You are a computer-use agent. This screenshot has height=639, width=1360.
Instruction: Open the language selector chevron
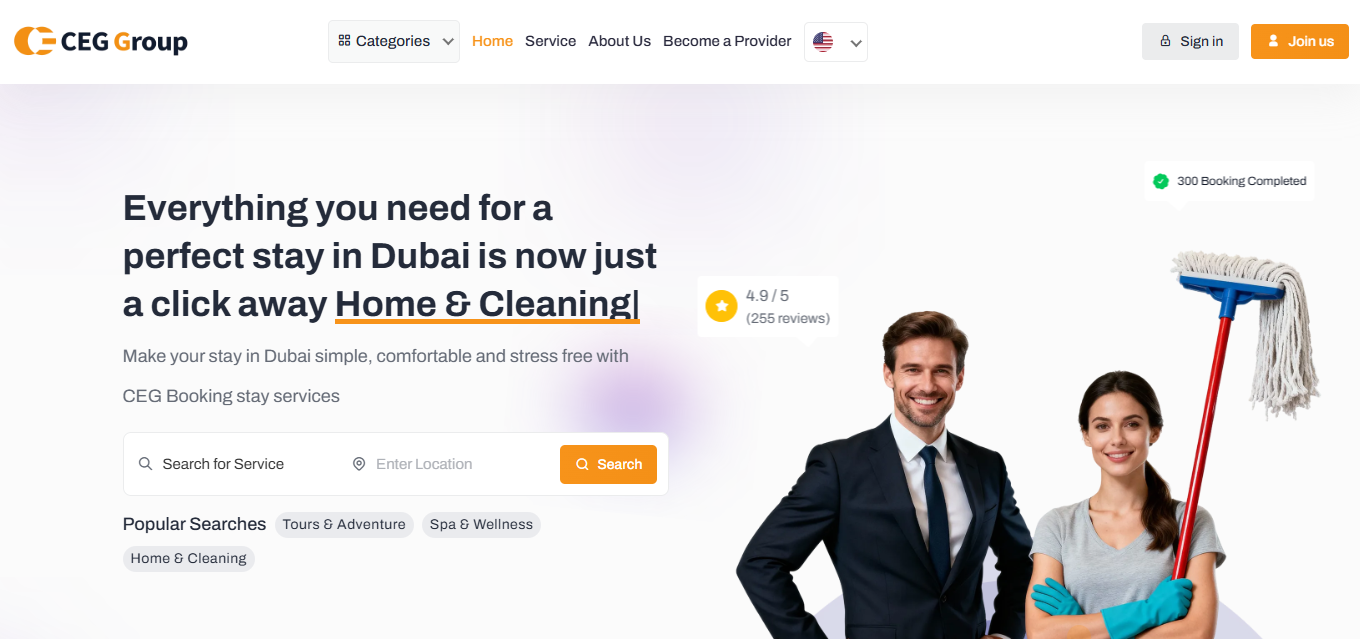click(855, 43)
